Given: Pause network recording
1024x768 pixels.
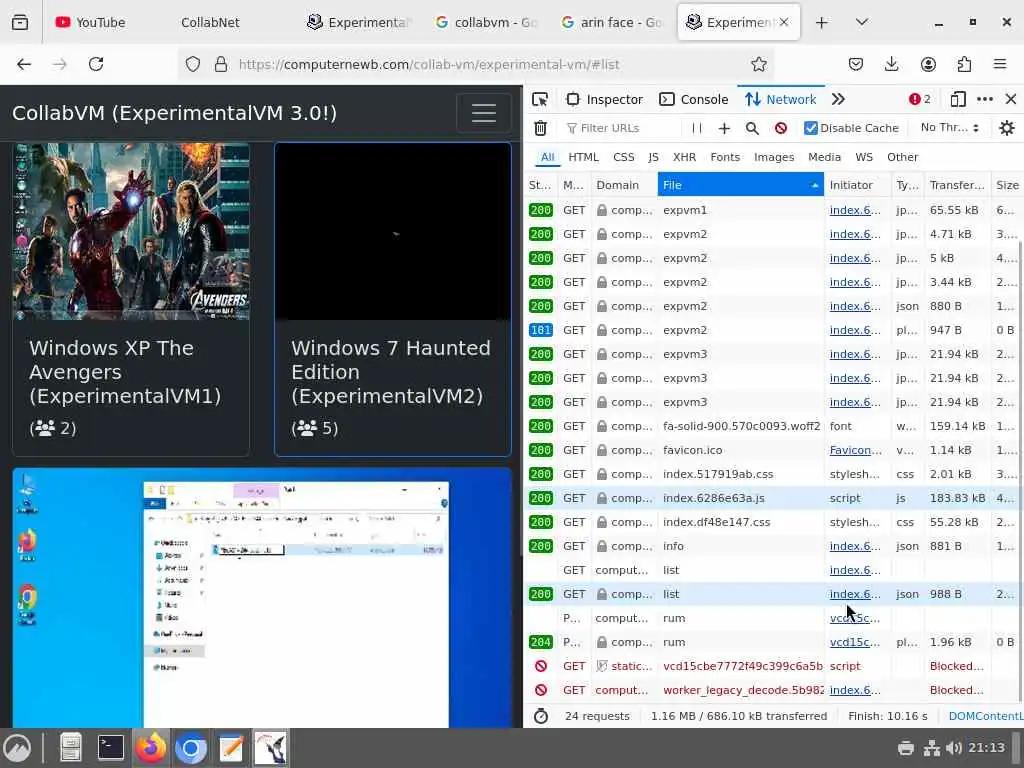Looking at the screenshot, I should (697, 128).
